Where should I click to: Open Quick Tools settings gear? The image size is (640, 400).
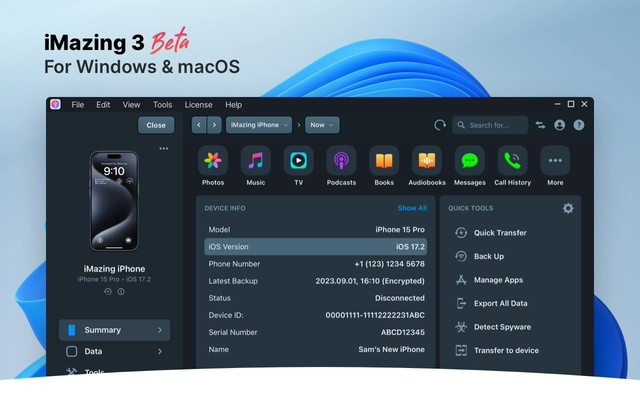click(568, 208)
